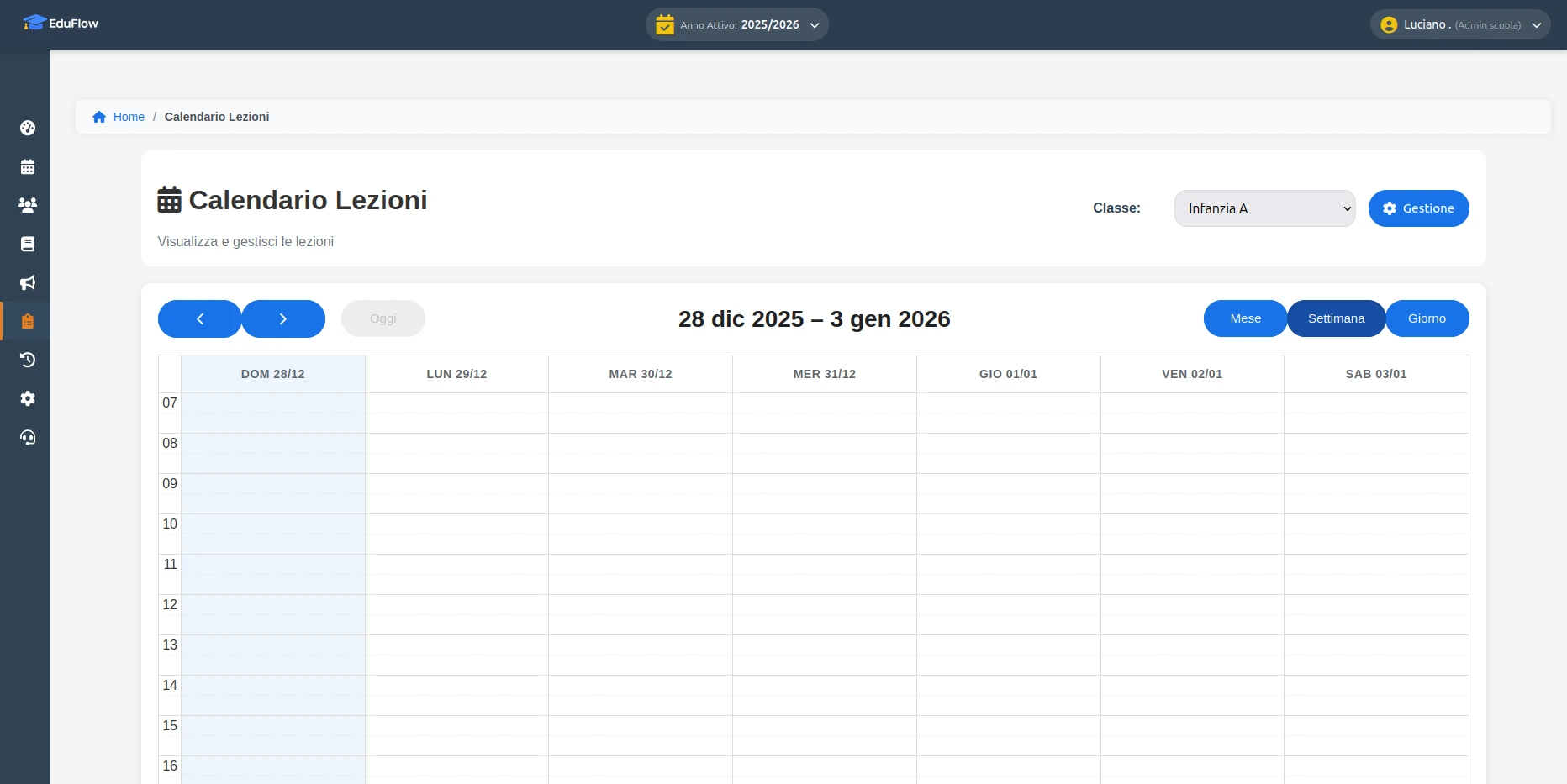Open the book register sidebar icon

pos(28,244)
